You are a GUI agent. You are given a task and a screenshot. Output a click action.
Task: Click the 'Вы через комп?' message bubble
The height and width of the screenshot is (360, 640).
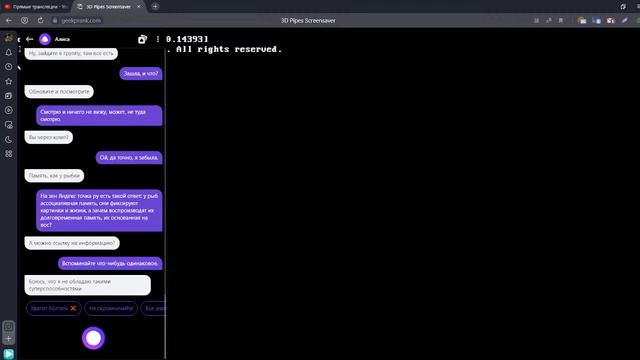coord(49,137)
